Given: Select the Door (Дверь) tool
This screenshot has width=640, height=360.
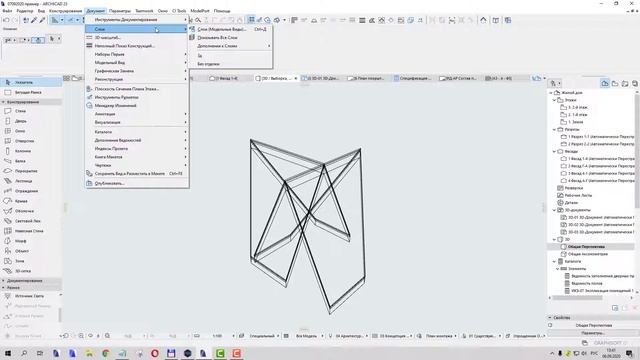Looking at the screenshot, I should click(x=31, y=121).
